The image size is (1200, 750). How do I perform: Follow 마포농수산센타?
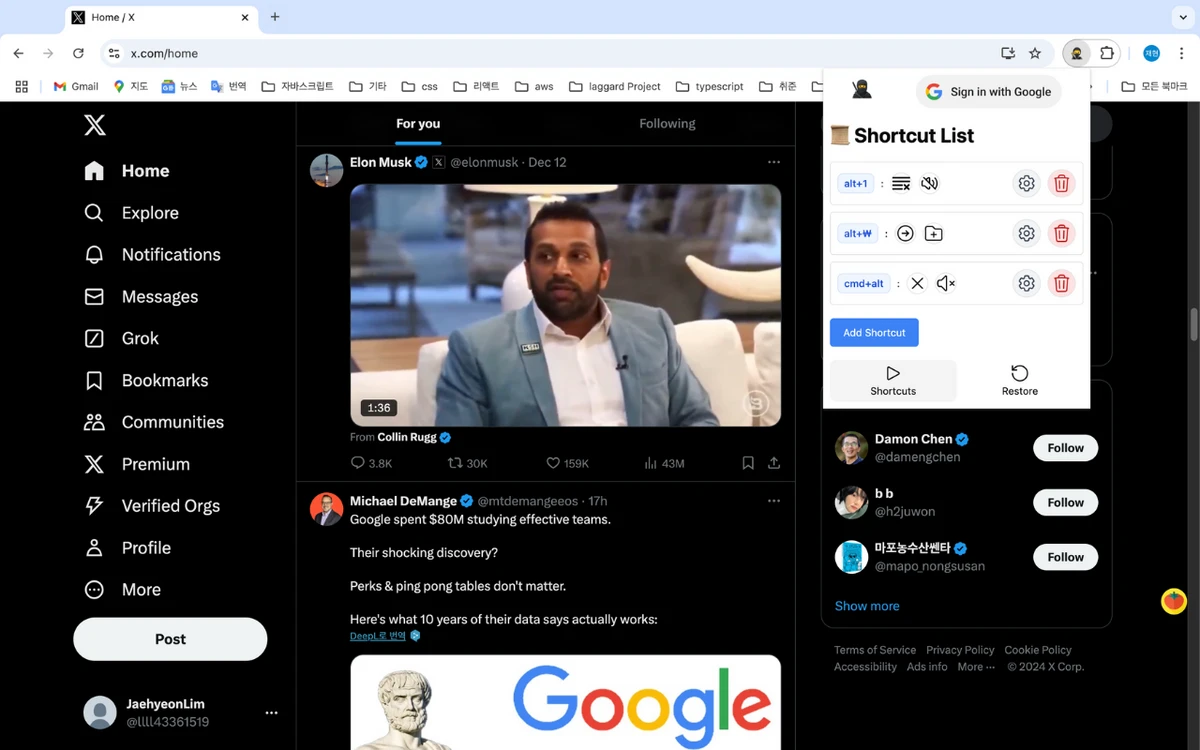tap(1065, 557)
